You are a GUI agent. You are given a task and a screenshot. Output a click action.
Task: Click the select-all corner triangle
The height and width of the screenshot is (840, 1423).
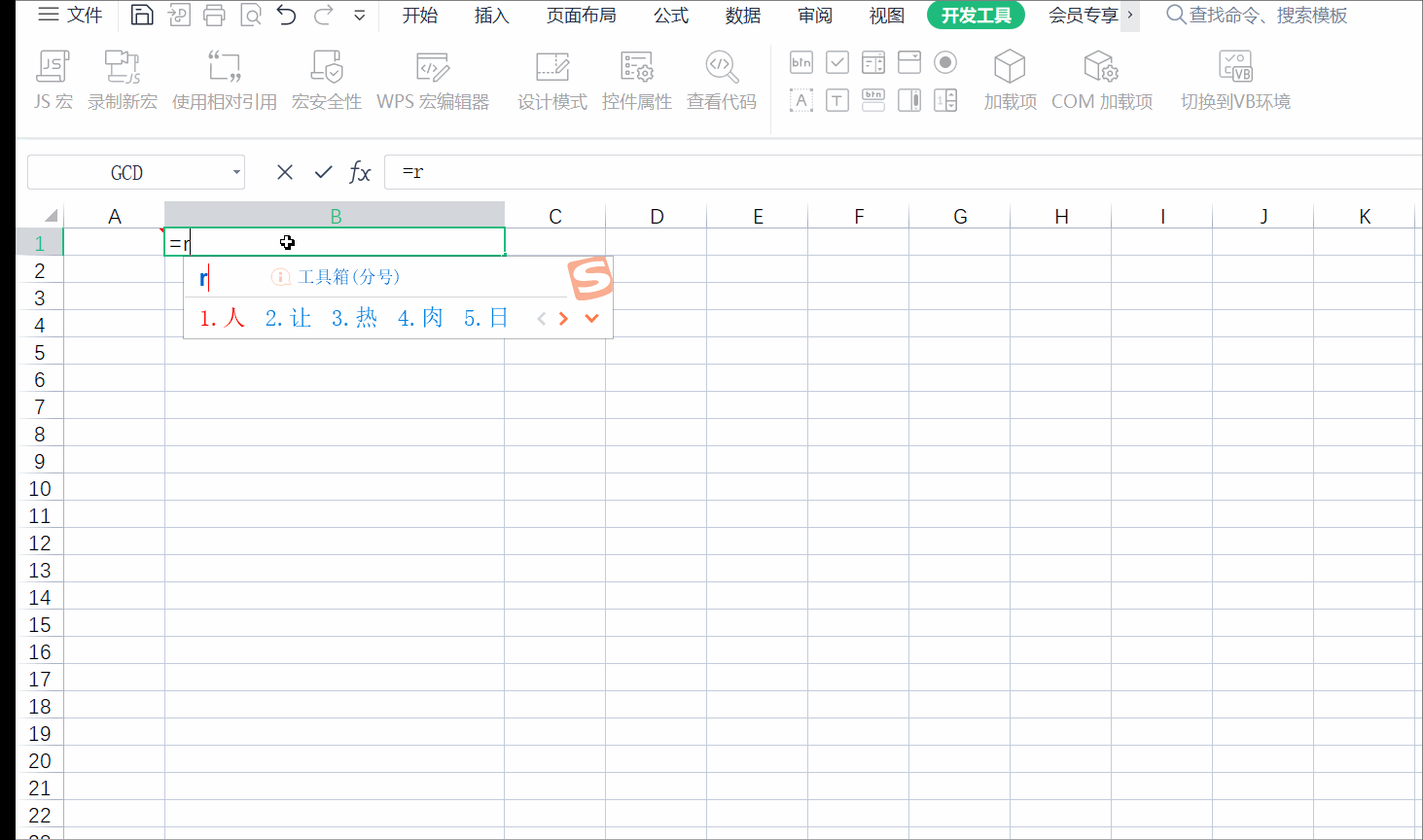coord(50,216)
